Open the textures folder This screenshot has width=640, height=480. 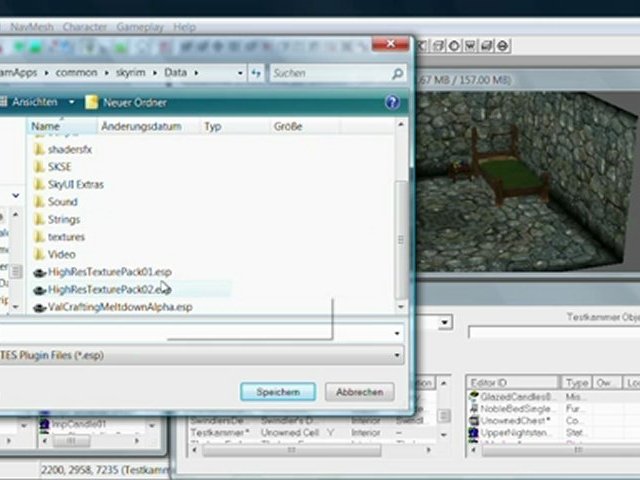click(x=66, y=237)
